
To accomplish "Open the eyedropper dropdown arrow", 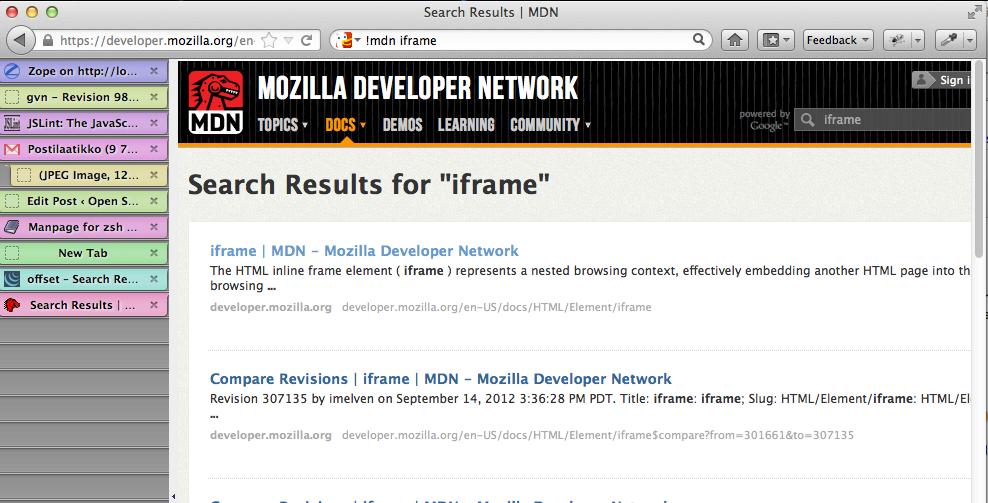I will pos(970,40).
